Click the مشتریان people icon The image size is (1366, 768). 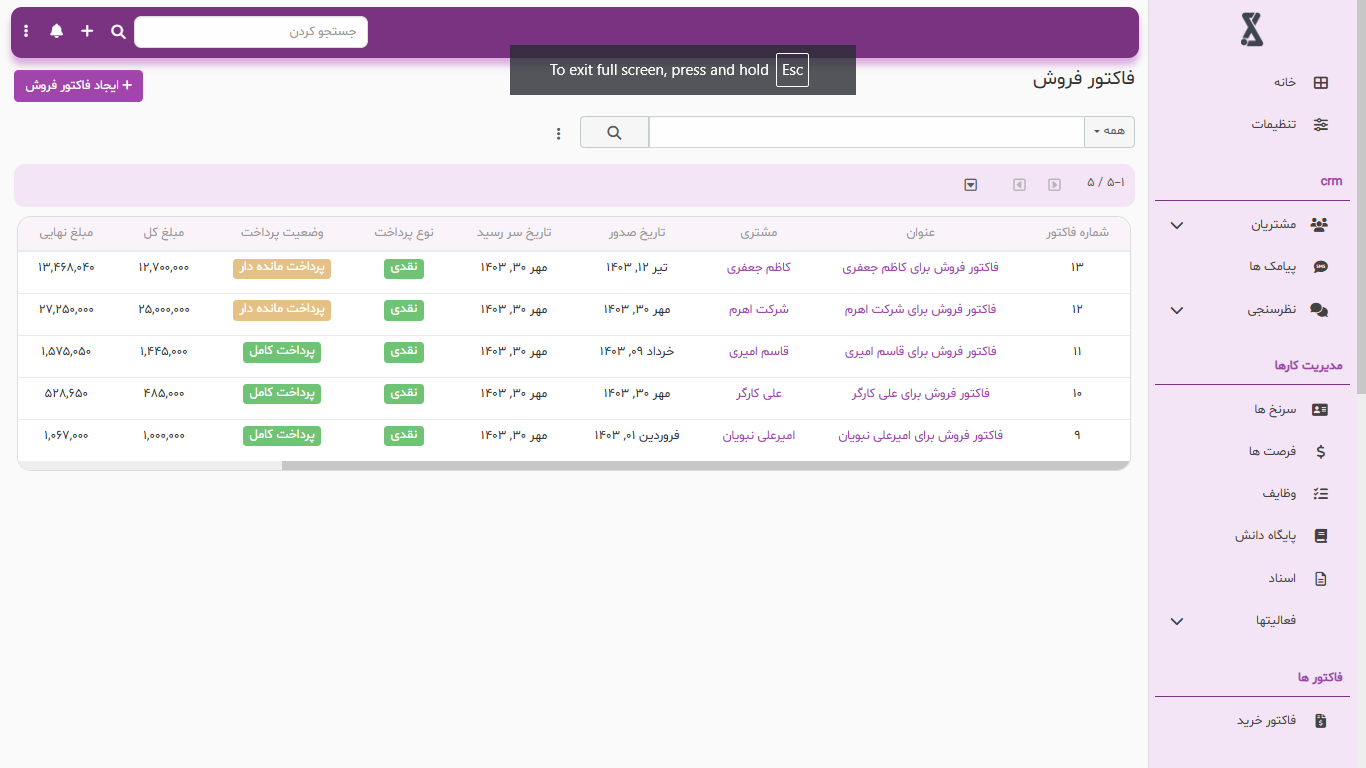(x=1320, y=225)
